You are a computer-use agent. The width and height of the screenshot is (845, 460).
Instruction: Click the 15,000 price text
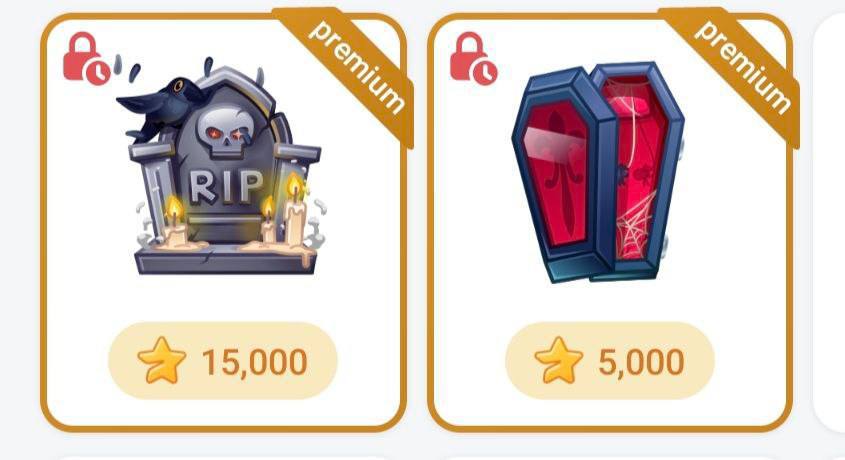[x=254, y=361]
